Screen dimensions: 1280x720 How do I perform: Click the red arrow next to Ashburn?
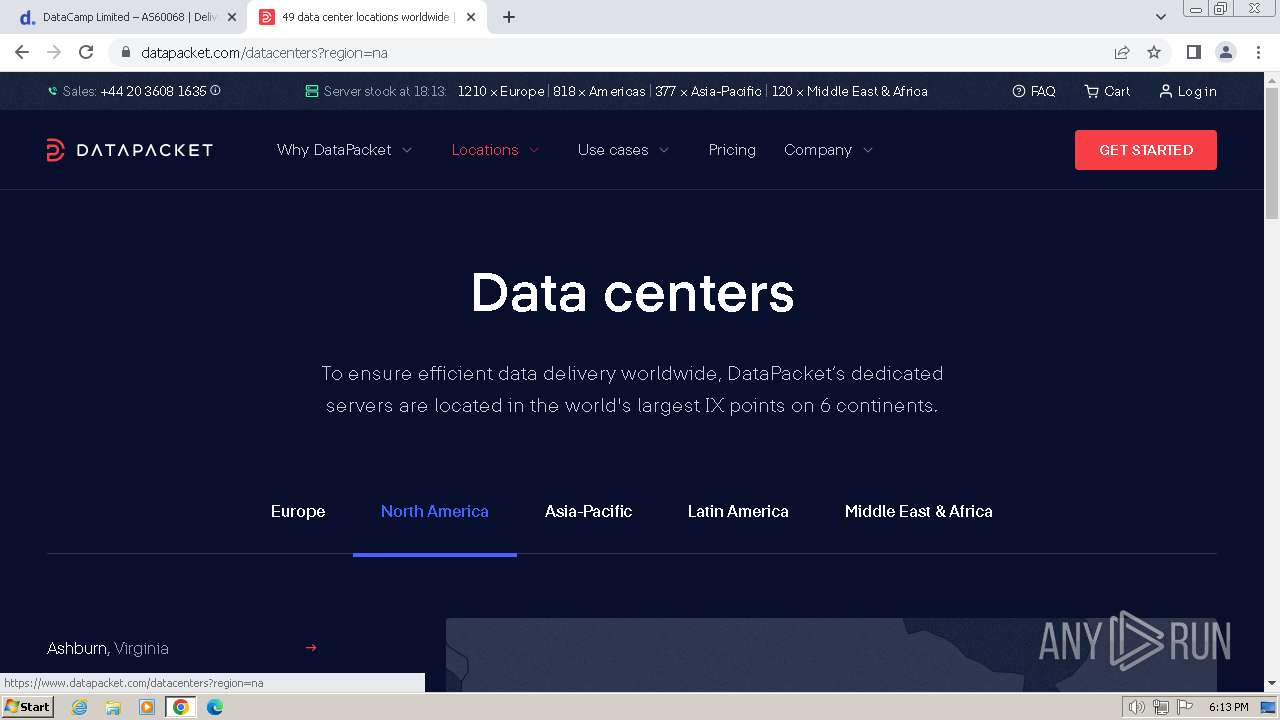pos(311,648)
